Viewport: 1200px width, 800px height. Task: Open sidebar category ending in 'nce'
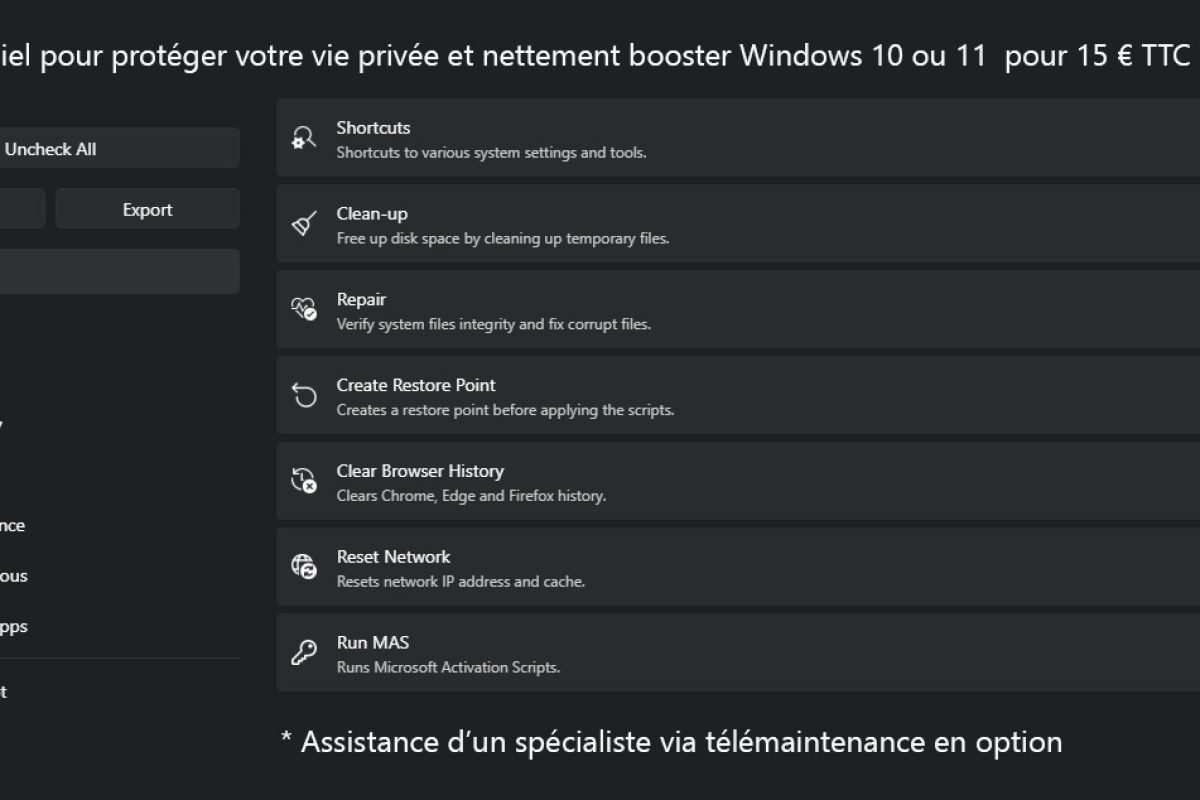click(13, 526)
